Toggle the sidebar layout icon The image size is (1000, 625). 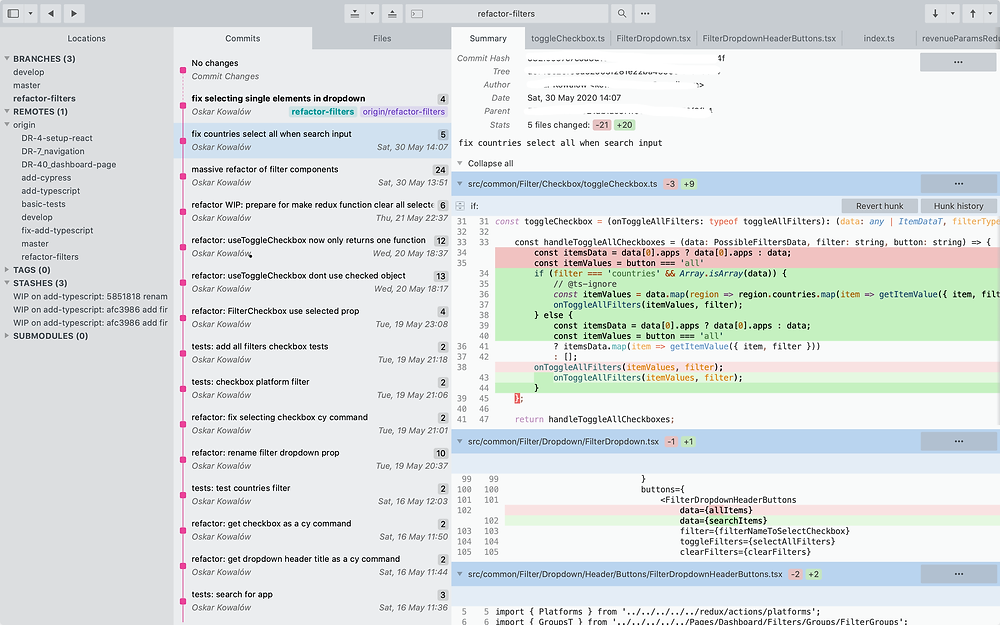pos(13,13)
